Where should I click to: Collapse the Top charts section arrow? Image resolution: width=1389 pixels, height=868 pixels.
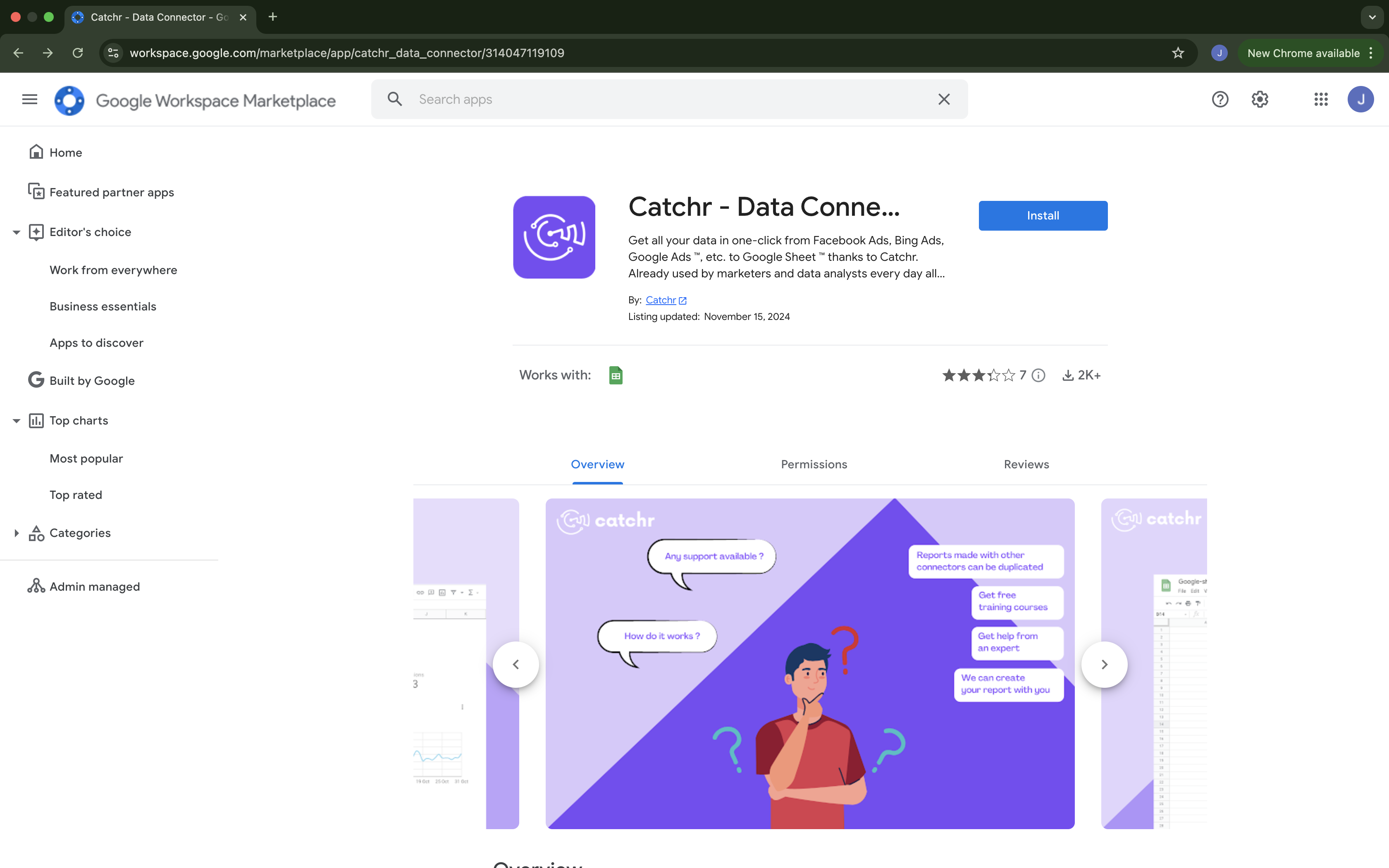[x=17, y=421]
